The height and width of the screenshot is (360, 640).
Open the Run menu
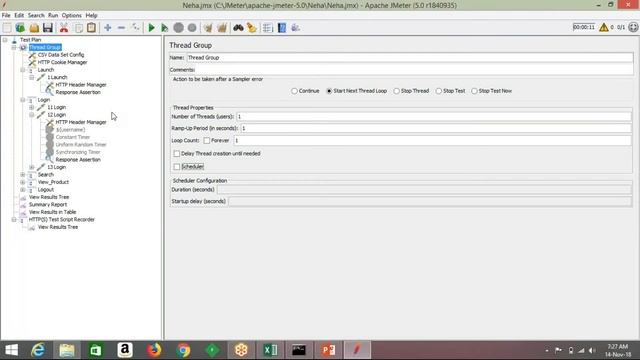tap(53, 15)
